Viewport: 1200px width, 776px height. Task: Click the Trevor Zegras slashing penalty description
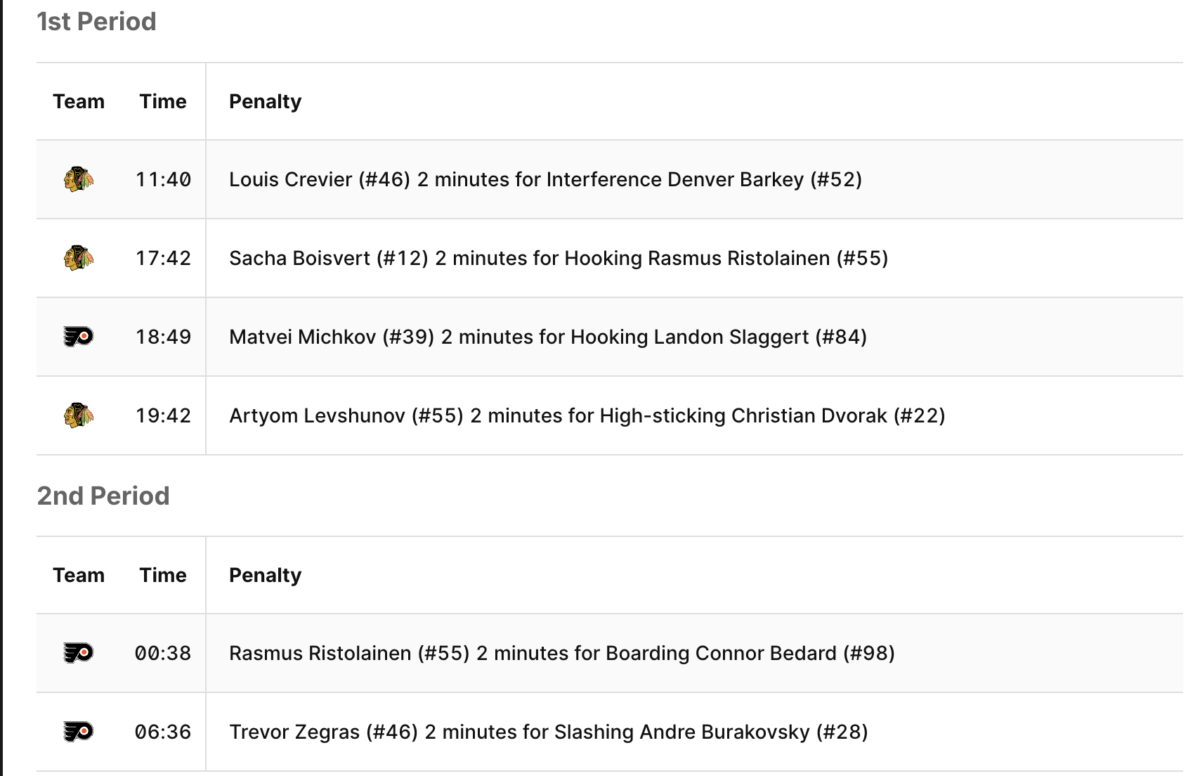tap(548, 732)
